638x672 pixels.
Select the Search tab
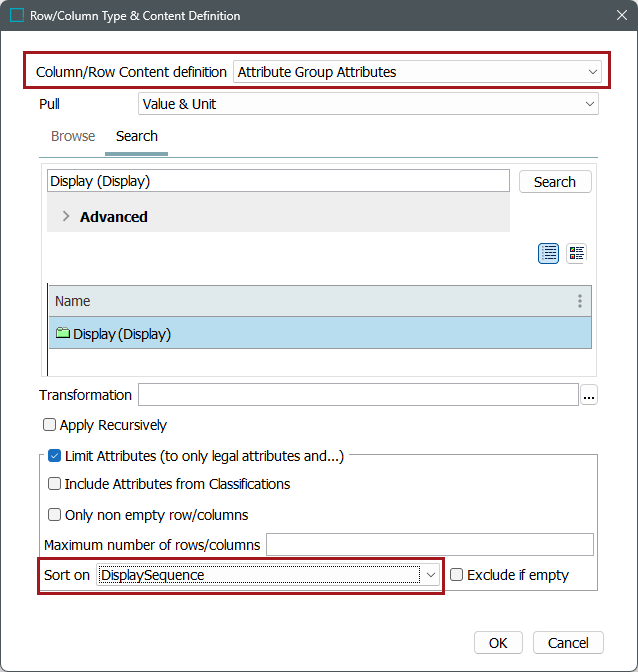point(137,136)
